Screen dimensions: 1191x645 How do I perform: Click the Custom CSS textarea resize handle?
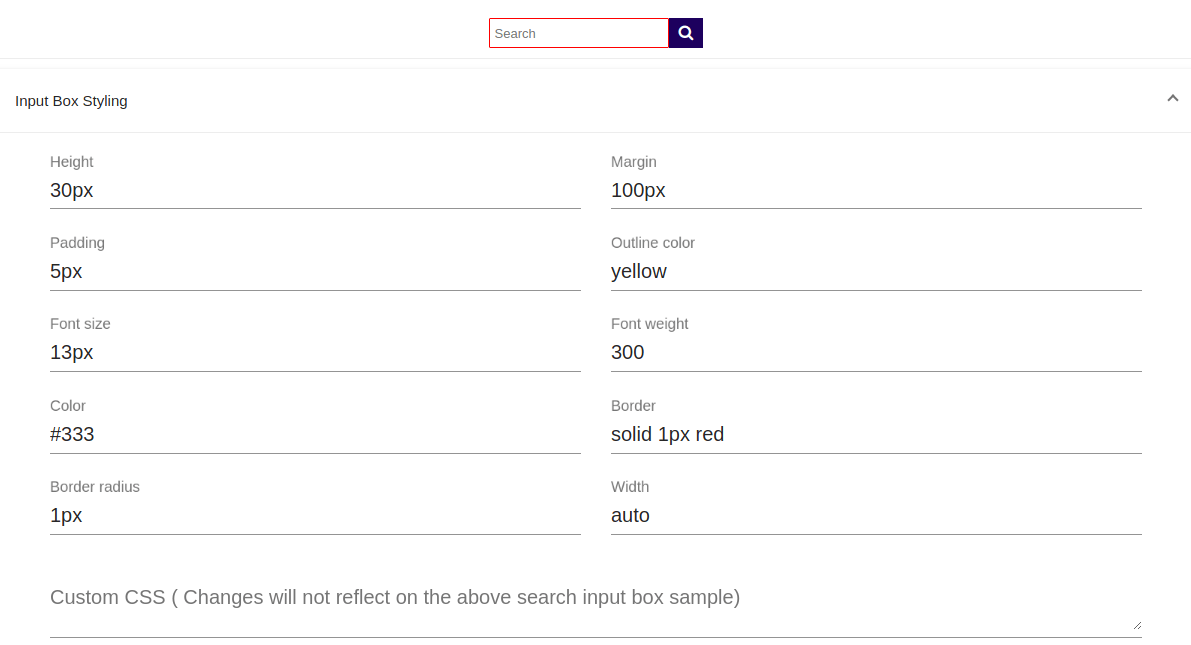[1137, 625]
